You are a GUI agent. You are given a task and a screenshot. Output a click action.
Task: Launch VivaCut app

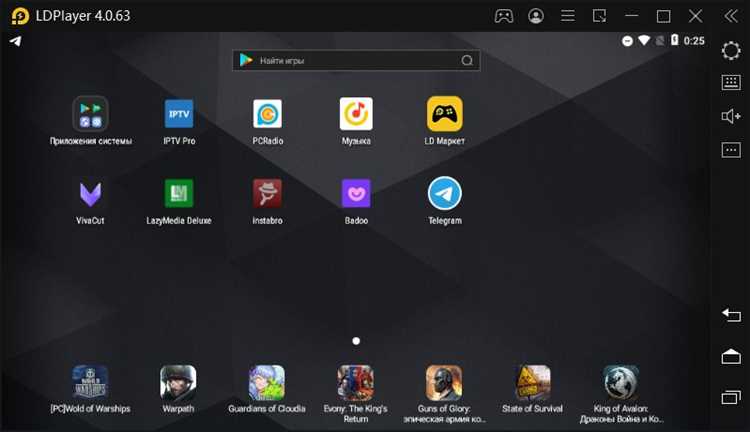90,194
